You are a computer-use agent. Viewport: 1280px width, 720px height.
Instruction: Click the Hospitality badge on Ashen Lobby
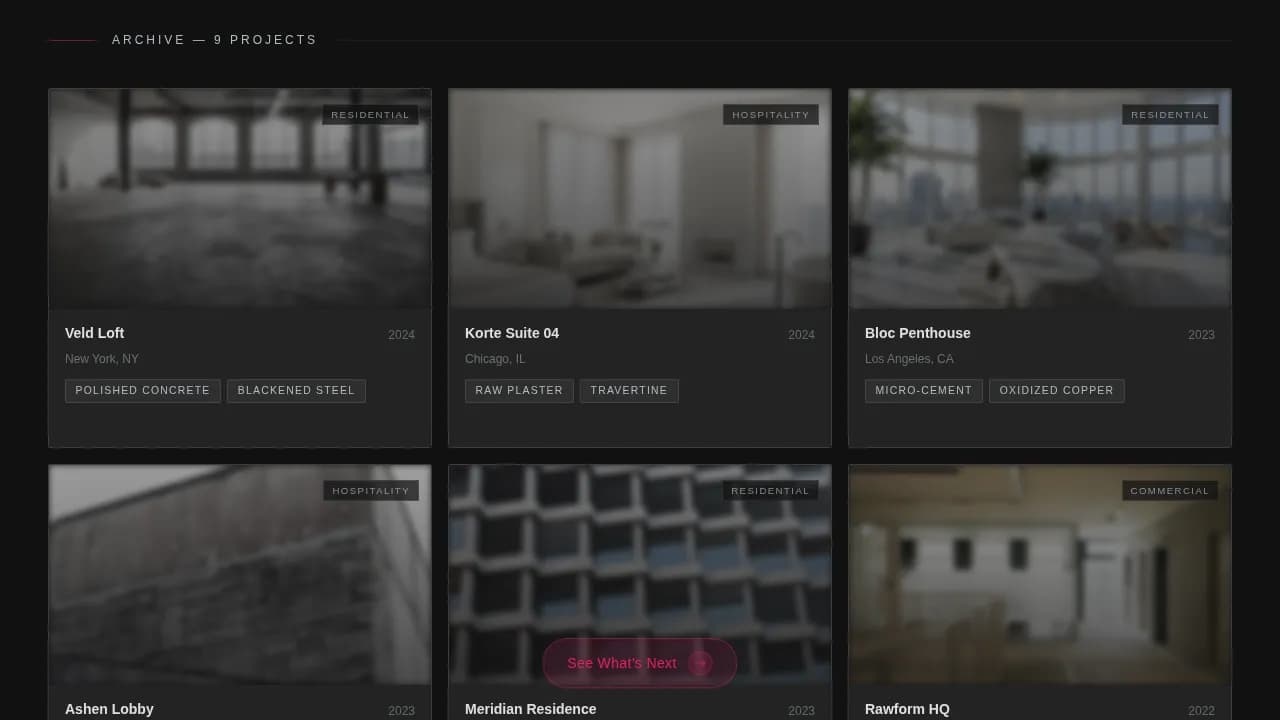[371, 491]
